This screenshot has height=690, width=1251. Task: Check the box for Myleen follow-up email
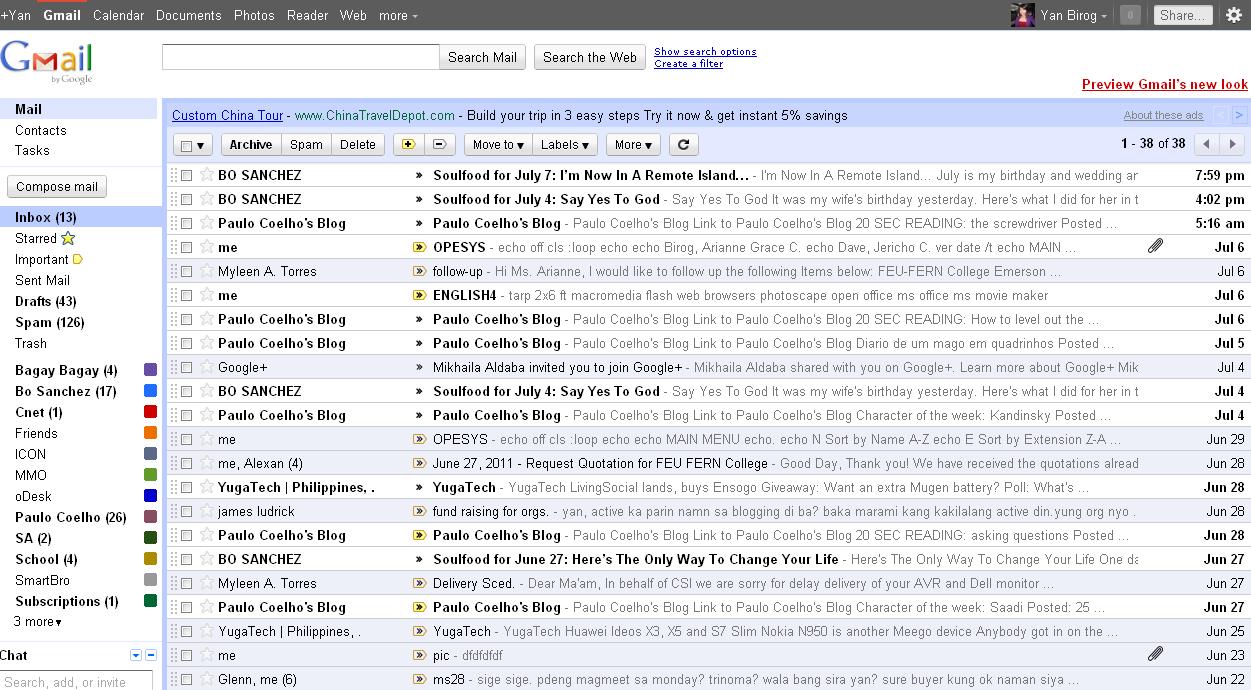coord(186,271)
